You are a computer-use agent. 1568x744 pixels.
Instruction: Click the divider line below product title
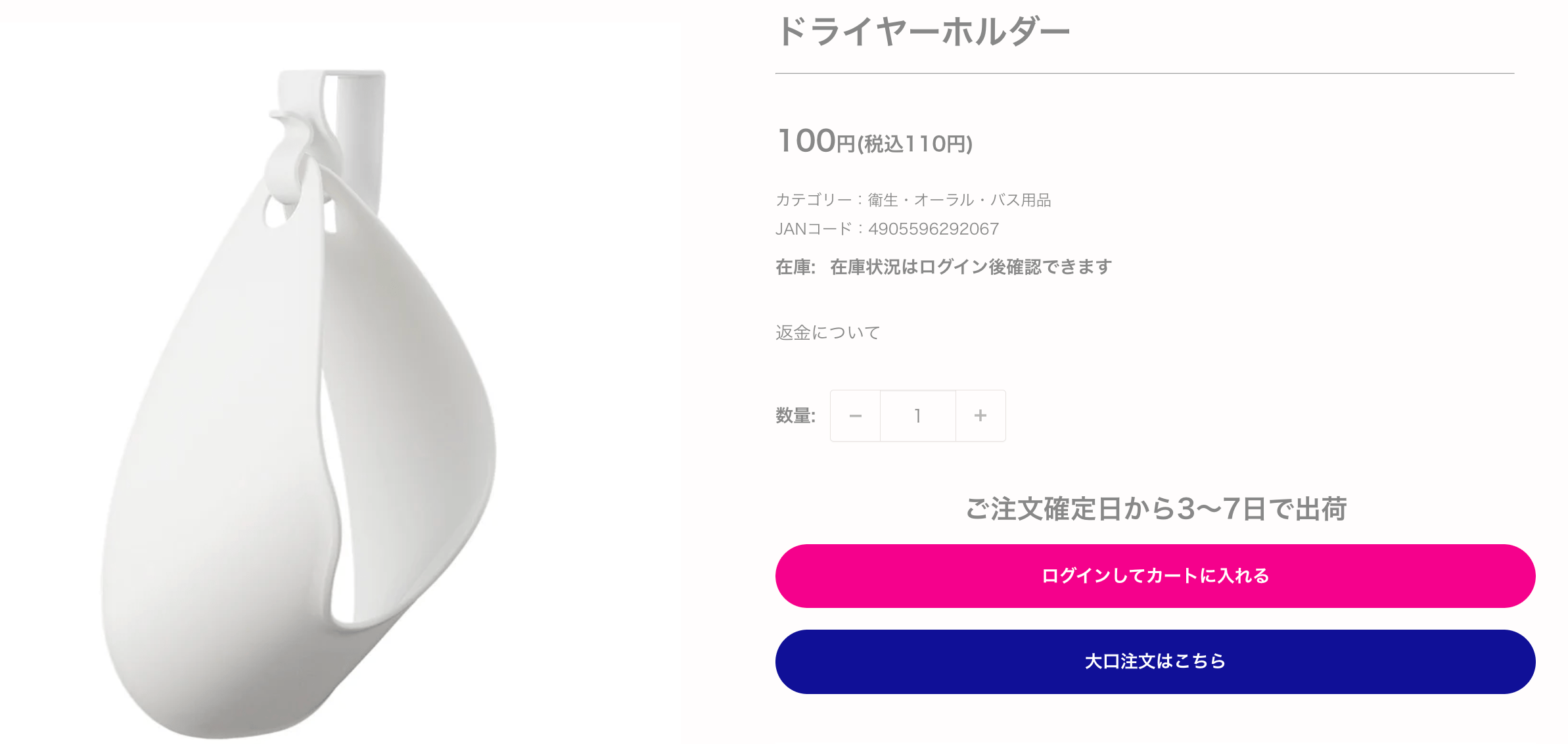pyautogui.click(x=1143, y=73)
